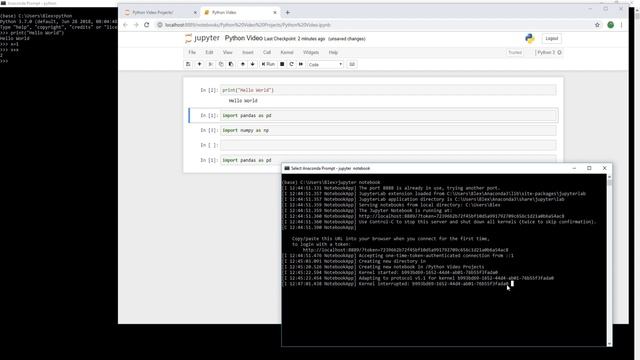Viewport: 640px width, 360px height.
Task: Open the command palette keyboard icon
Action: pyautogui.click(x=352, y=64)
